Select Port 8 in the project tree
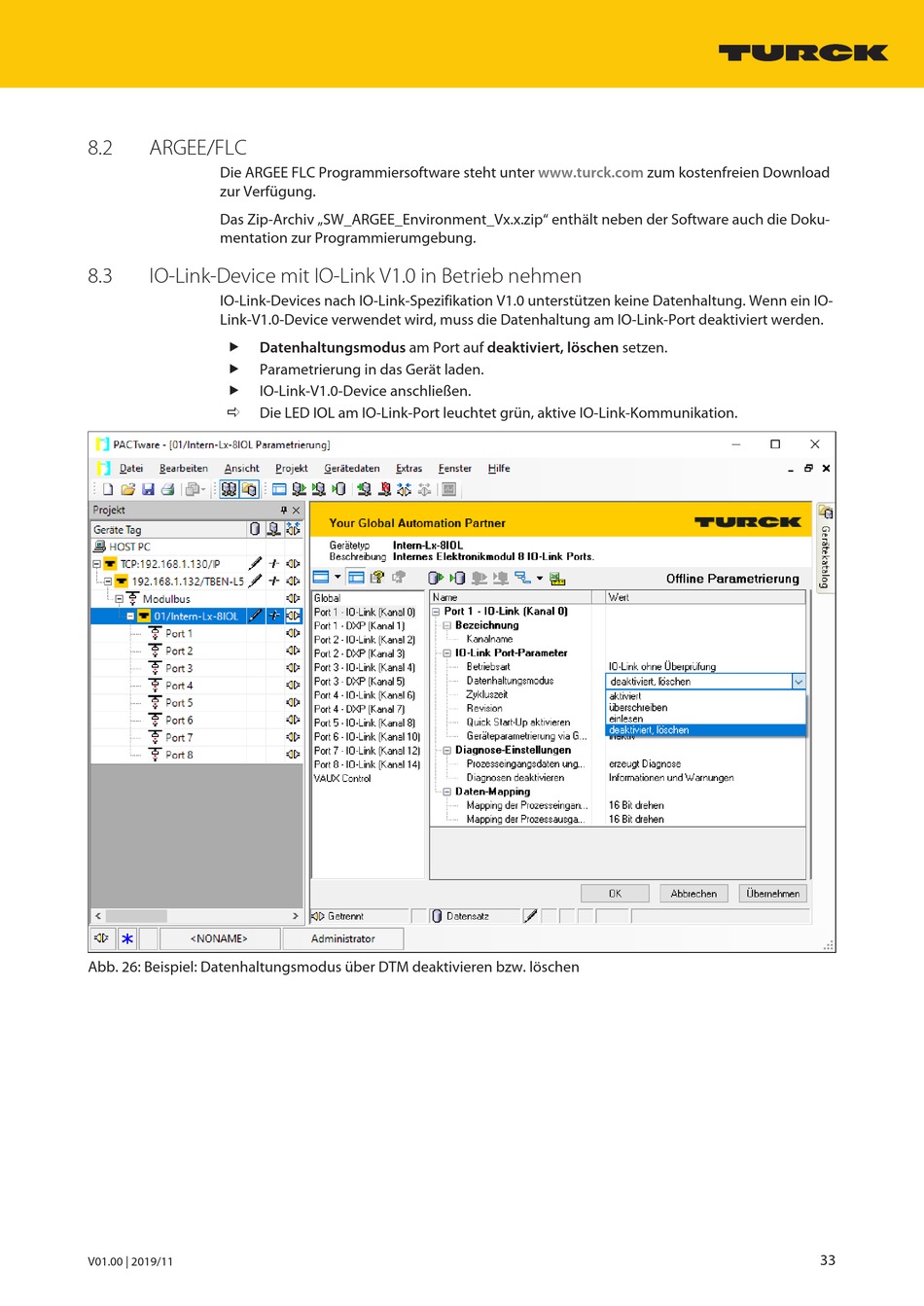This screenshot has height=1306, width=924. click(179, 755)
